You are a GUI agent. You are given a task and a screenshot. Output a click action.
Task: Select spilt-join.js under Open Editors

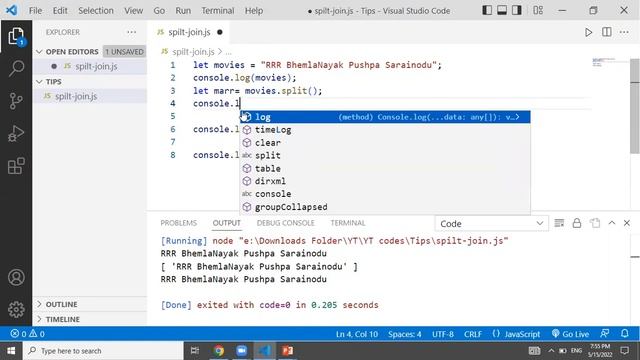(x=90, y=66)
